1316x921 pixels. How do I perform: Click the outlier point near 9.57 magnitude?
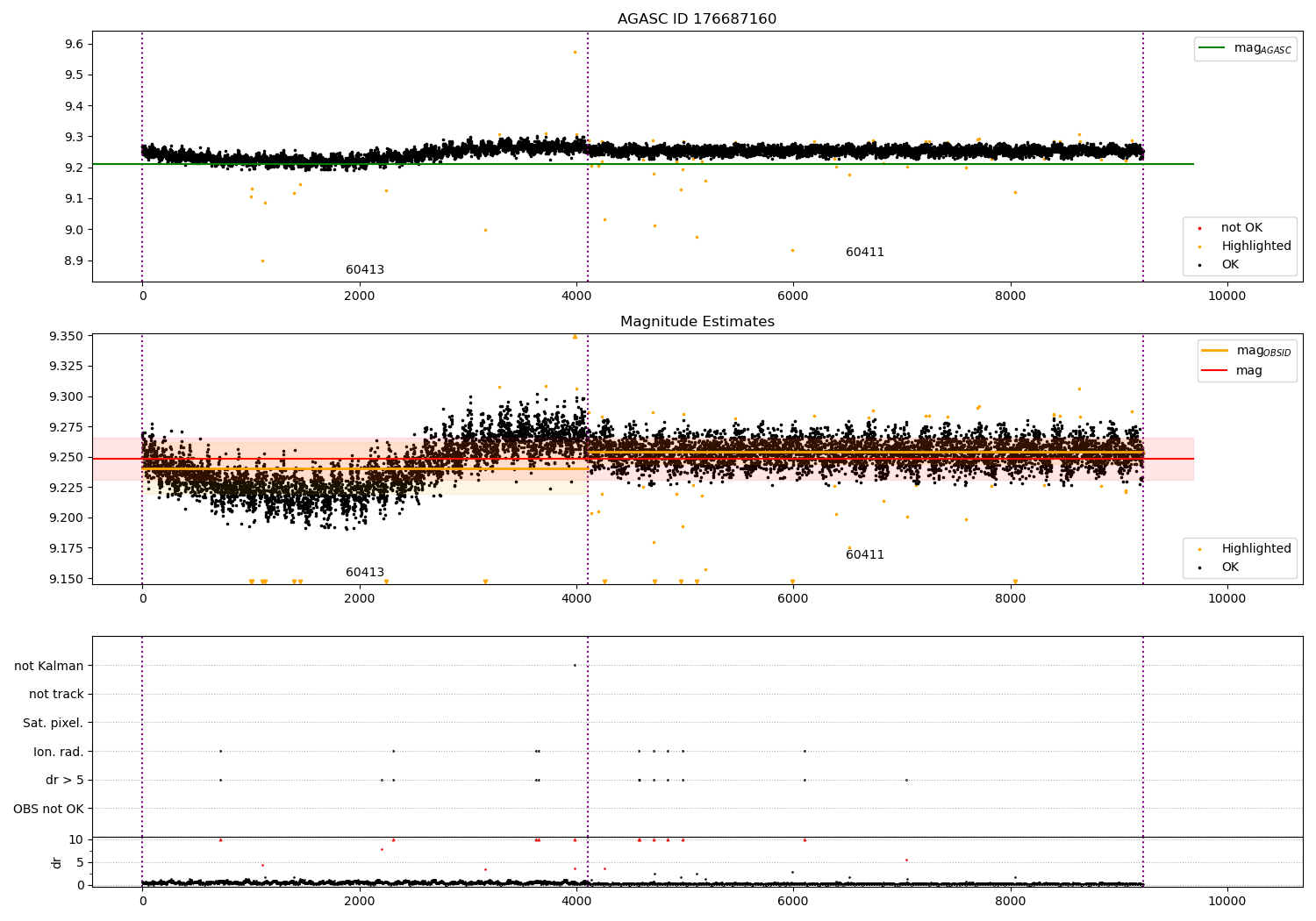[575, 53]
